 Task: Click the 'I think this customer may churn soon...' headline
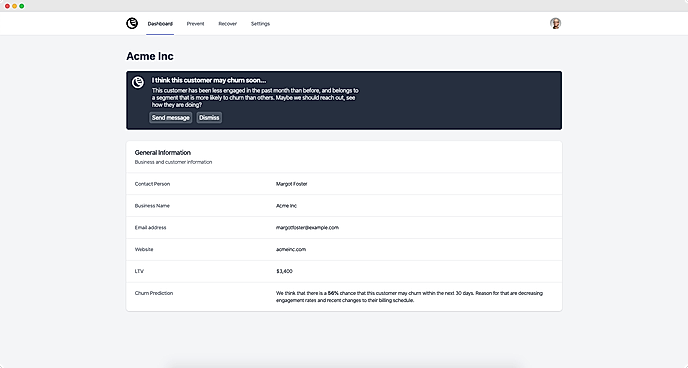209,80
